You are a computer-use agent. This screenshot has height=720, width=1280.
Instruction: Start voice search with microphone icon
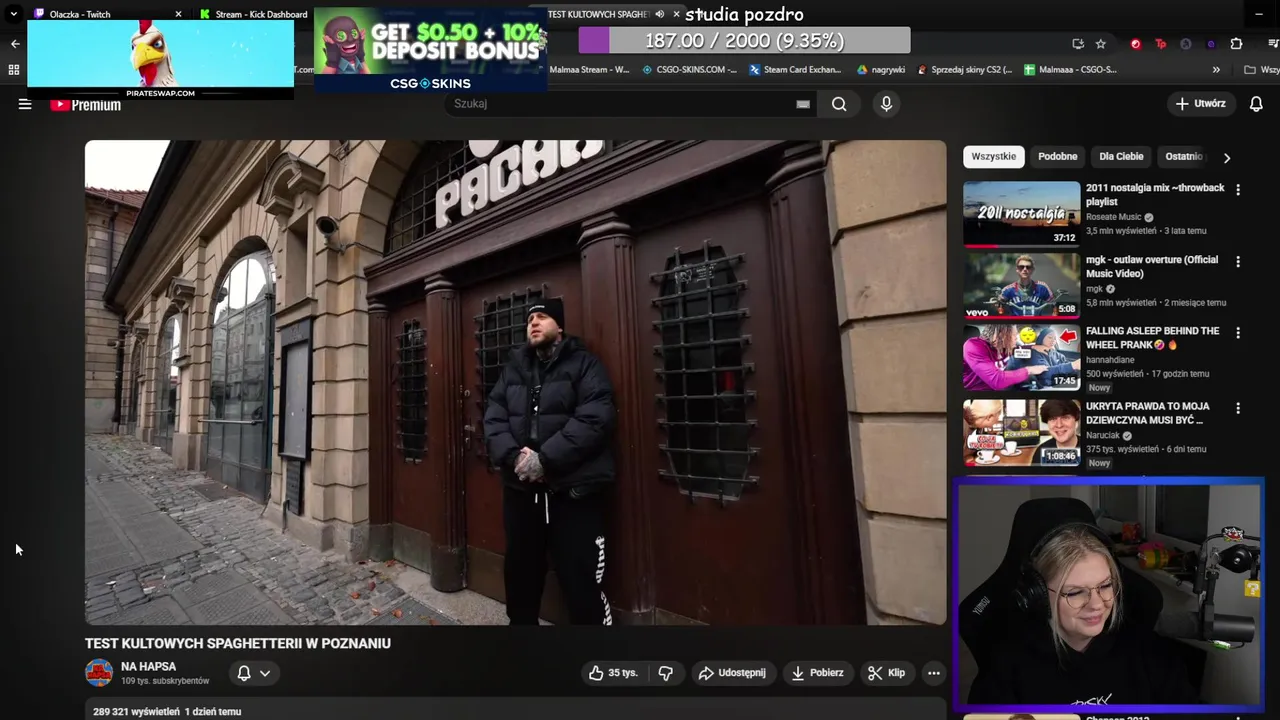pyautogui.click(x=886, y=104)
